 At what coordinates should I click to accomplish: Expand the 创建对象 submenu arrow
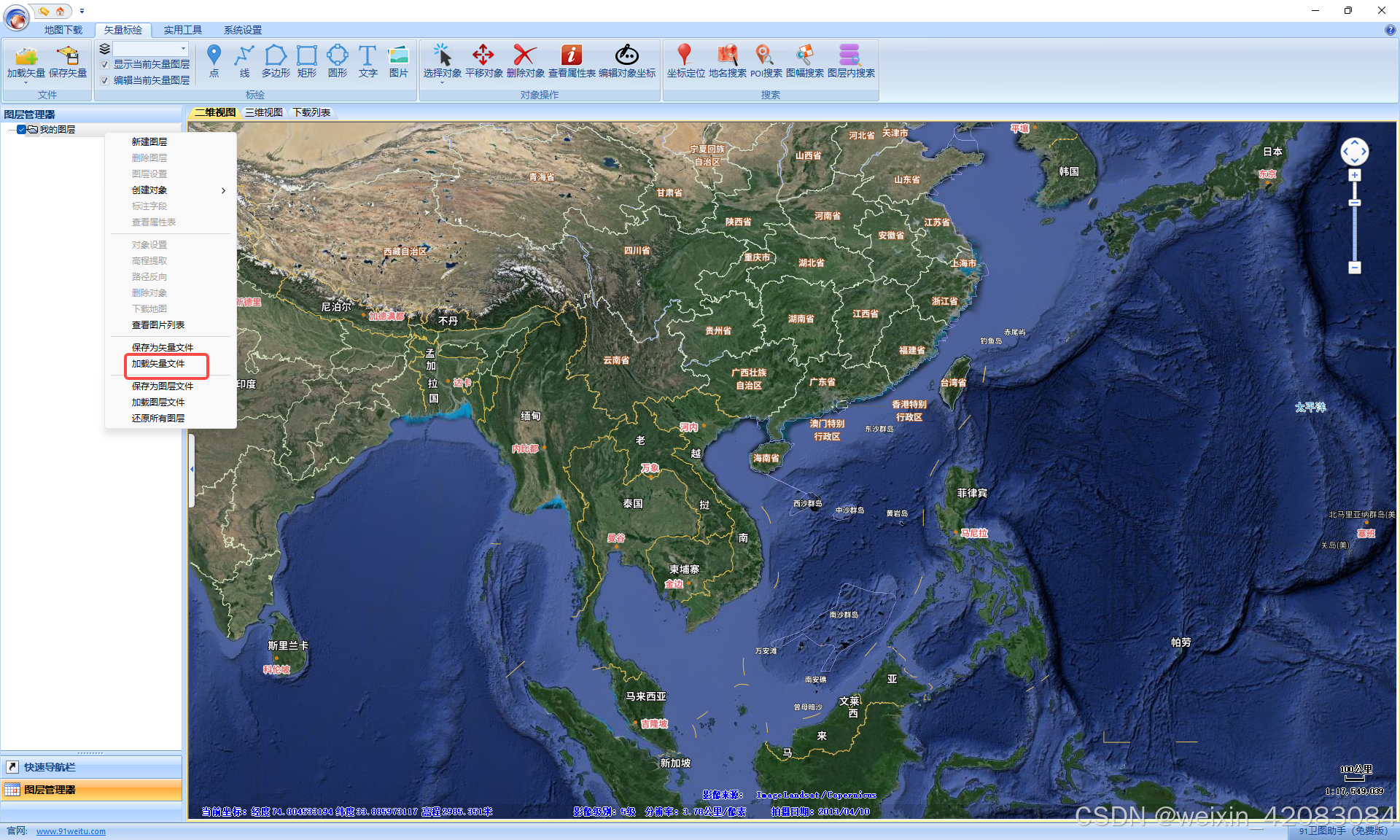[x=223, y=190]
